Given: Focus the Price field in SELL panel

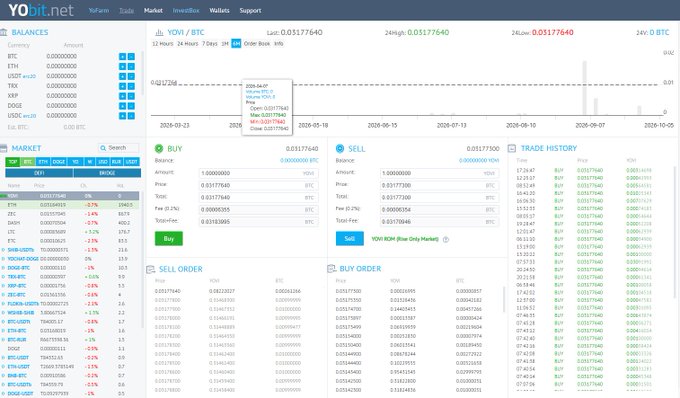Looking at the screenshot, I should click(439, 185).
